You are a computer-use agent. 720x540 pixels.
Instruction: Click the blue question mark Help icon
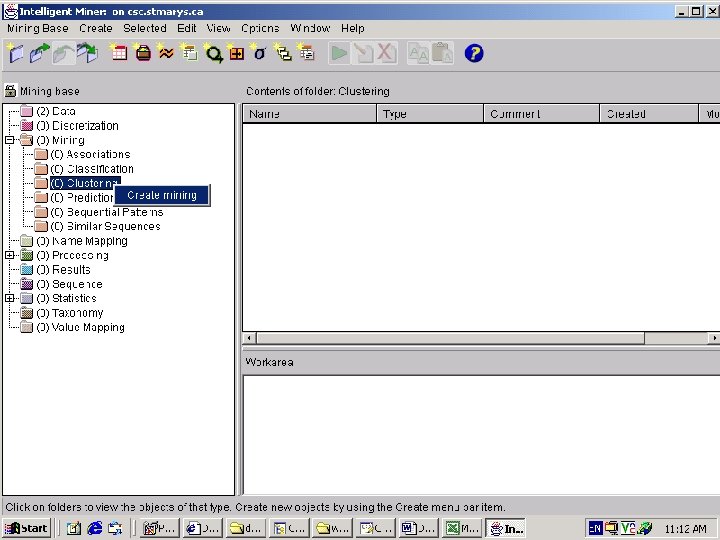click(473, 53)
